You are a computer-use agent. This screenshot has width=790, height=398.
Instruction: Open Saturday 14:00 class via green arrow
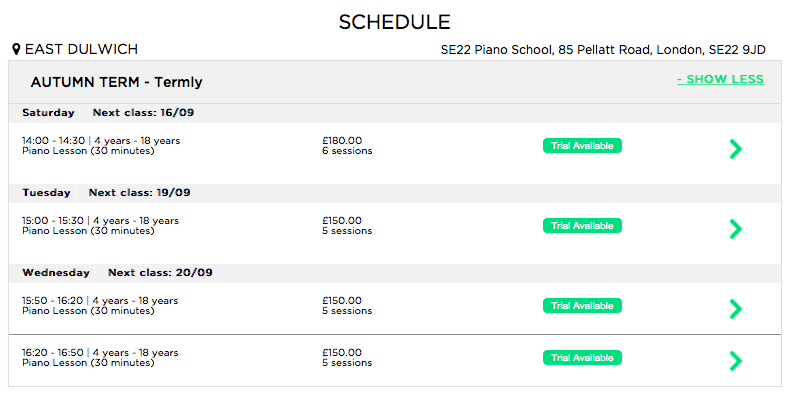point(736,149)
